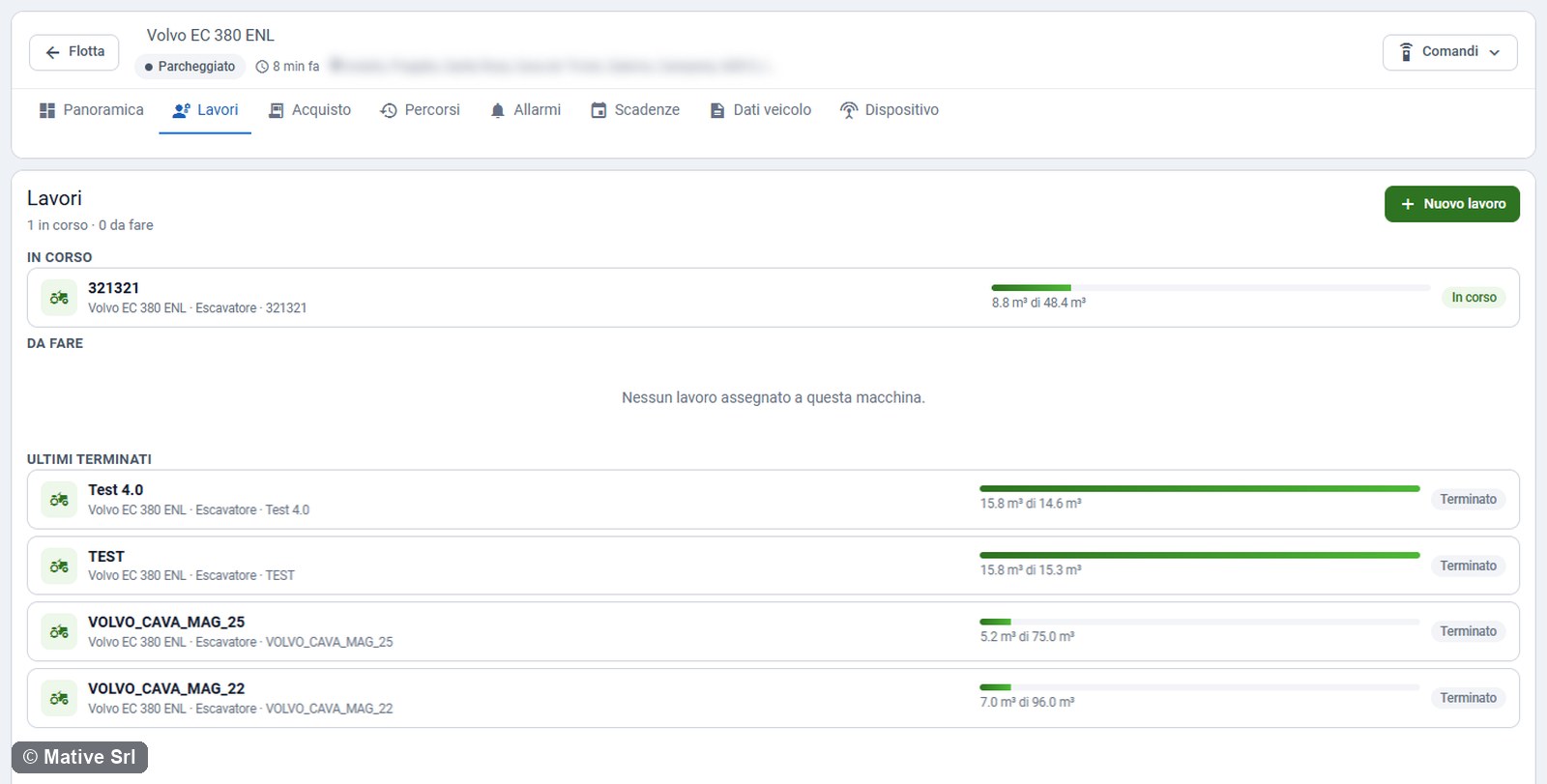
Task: Click '15.8 m³ di 15.3 m³' text
Action: click(x=1031, y=570)
